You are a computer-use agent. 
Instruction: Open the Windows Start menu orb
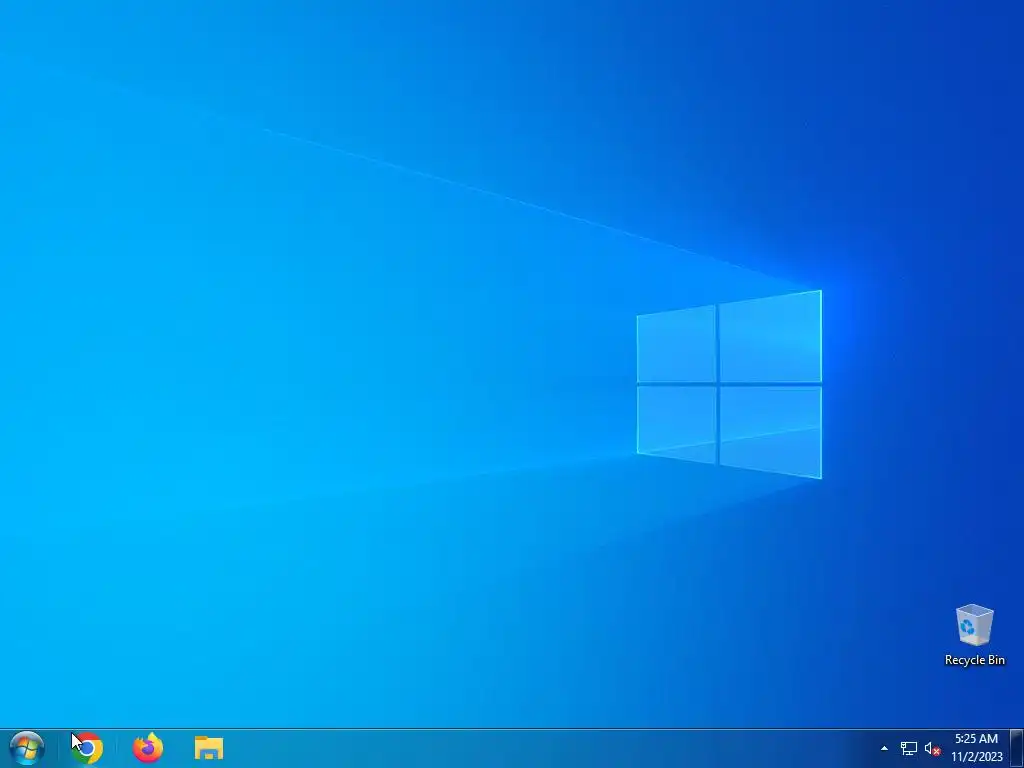pyautogui.click(x=27, y=748)
